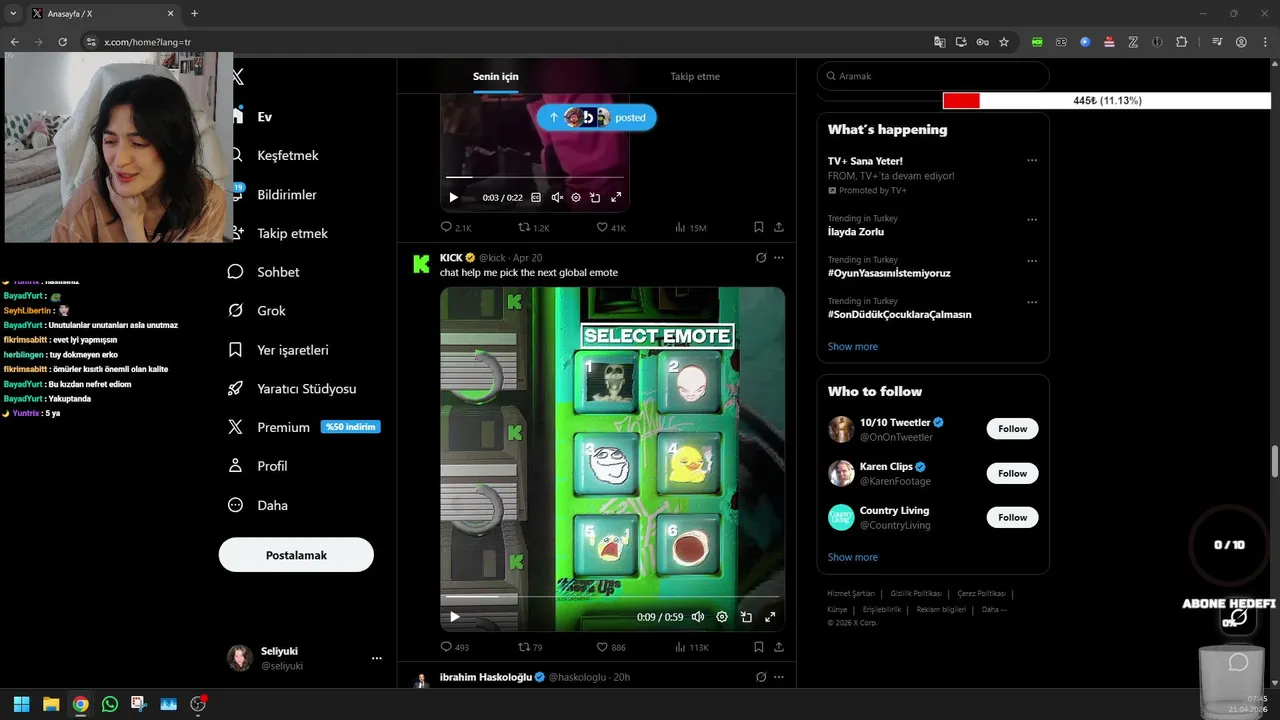Open Premium with %50 indirim badge
1280x720 pixels.
pos(304,427)
